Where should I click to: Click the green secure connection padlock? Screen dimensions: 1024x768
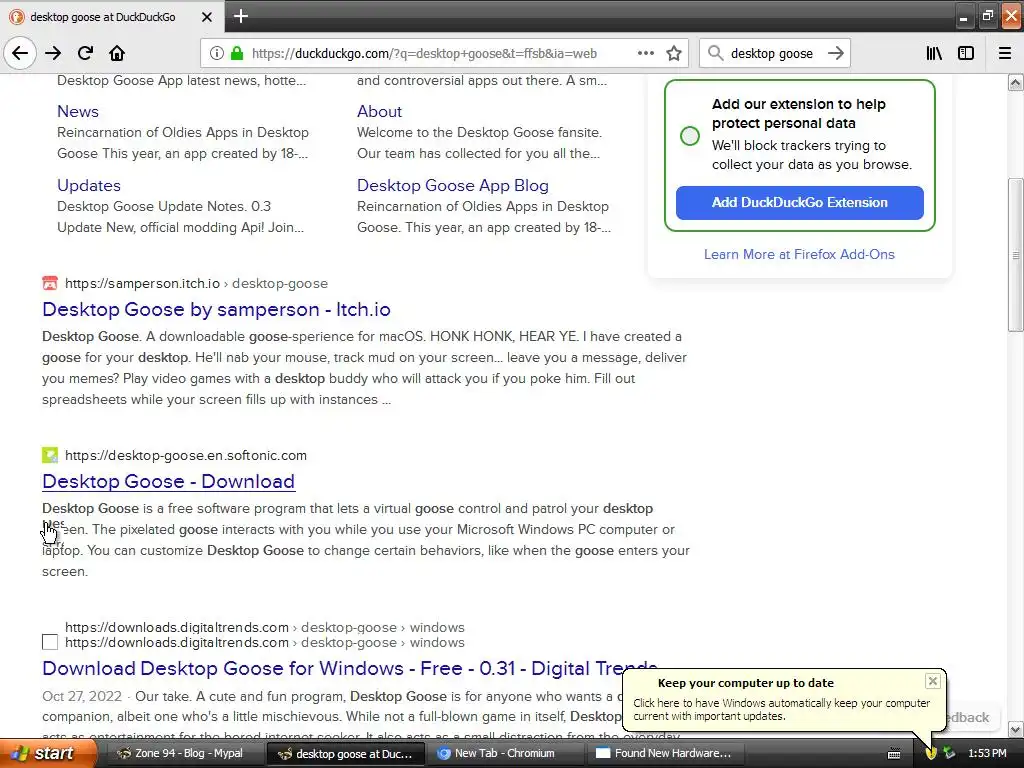[237, 54]
